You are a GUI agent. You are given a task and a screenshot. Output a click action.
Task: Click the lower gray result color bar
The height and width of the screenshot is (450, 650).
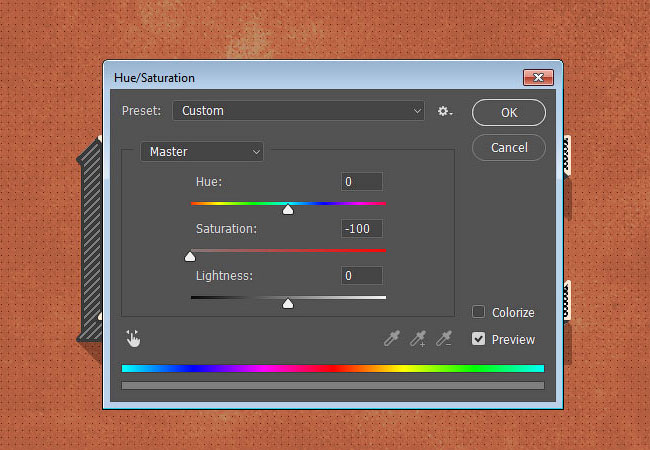(332, 385)
